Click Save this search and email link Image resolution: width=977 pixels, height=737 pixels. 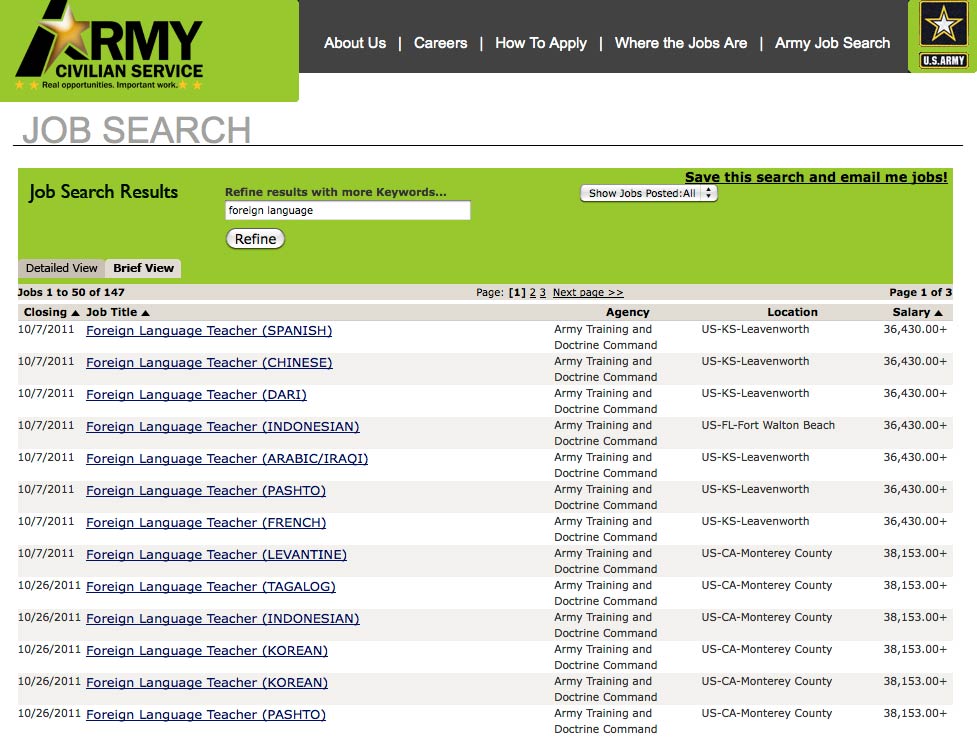point(816,177)
